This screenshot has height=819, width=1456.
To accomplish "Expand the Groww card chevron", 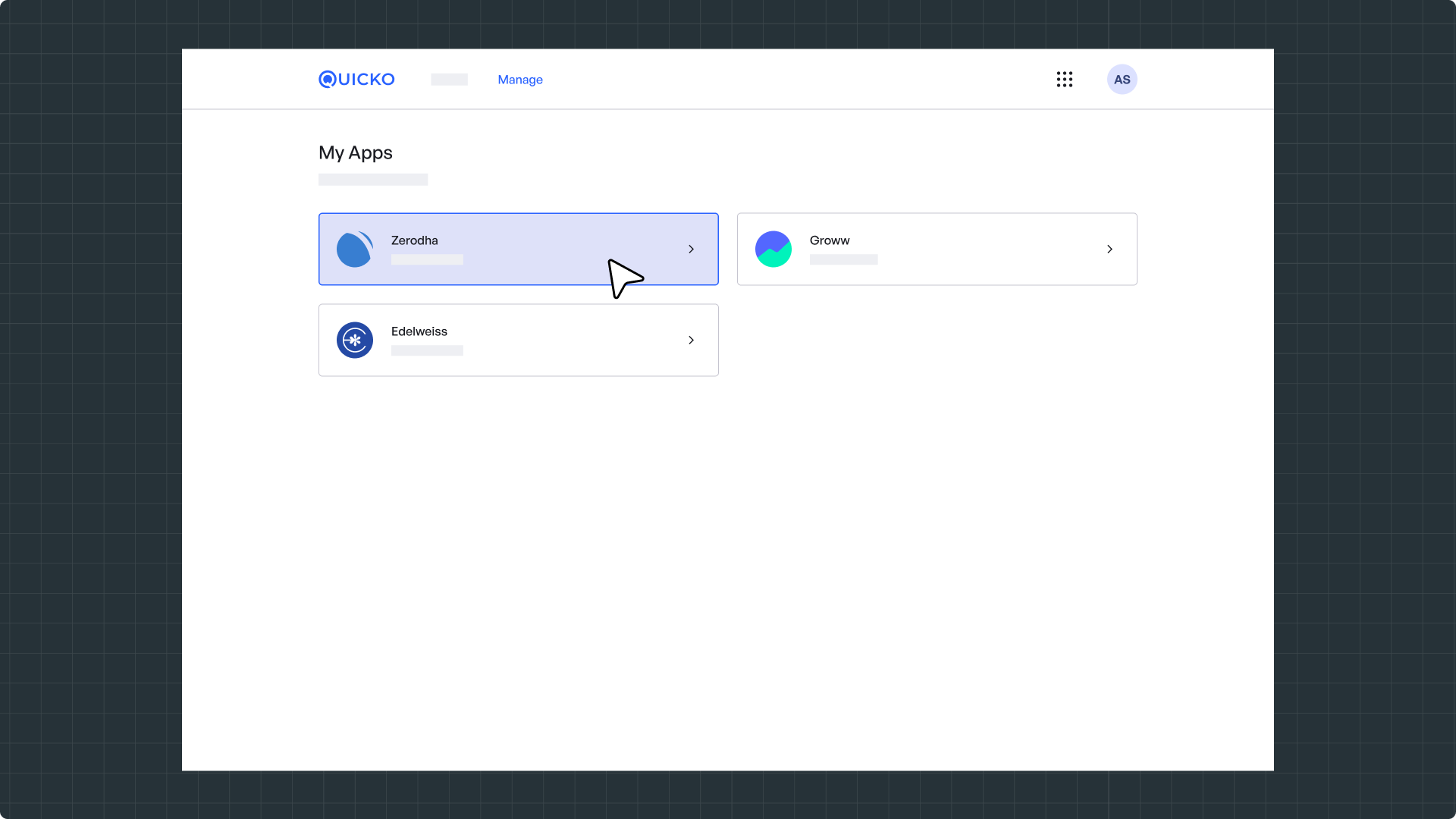I will [1109, 249].
